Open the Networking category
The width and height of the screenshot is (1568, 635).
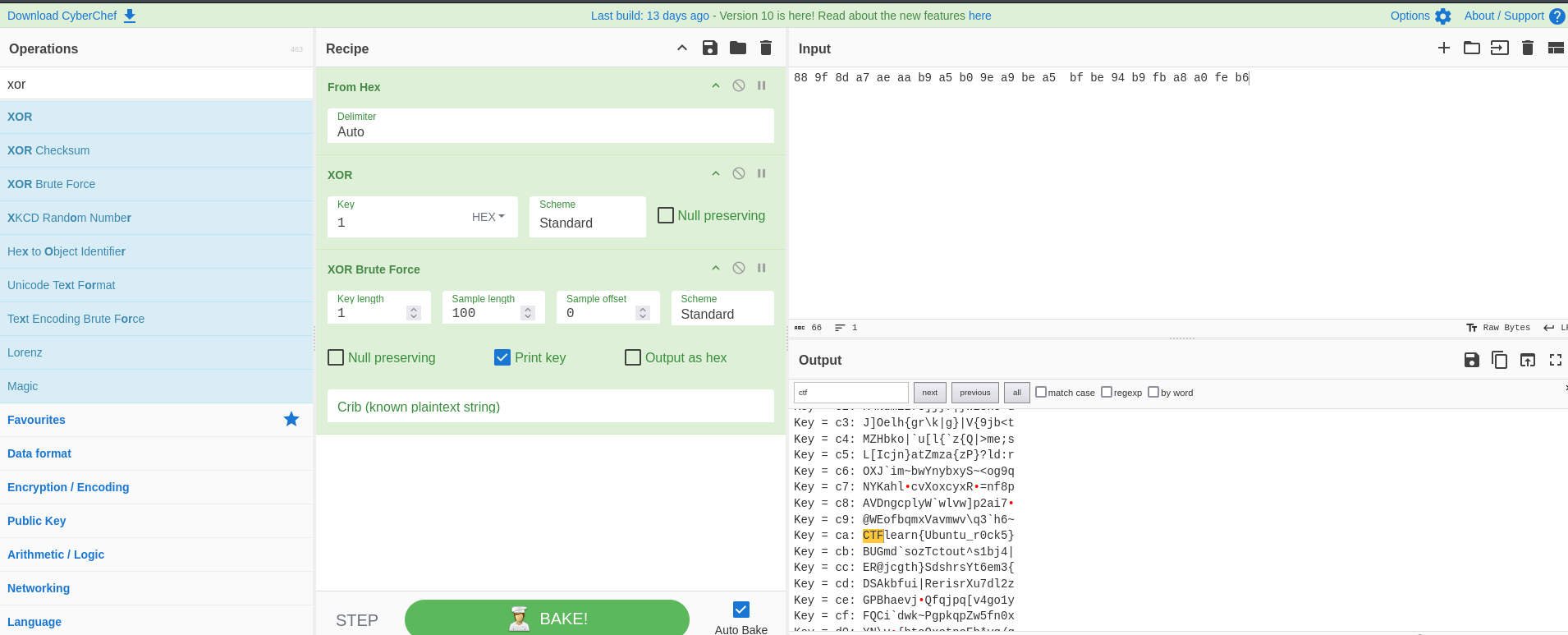tap(156, 588)
